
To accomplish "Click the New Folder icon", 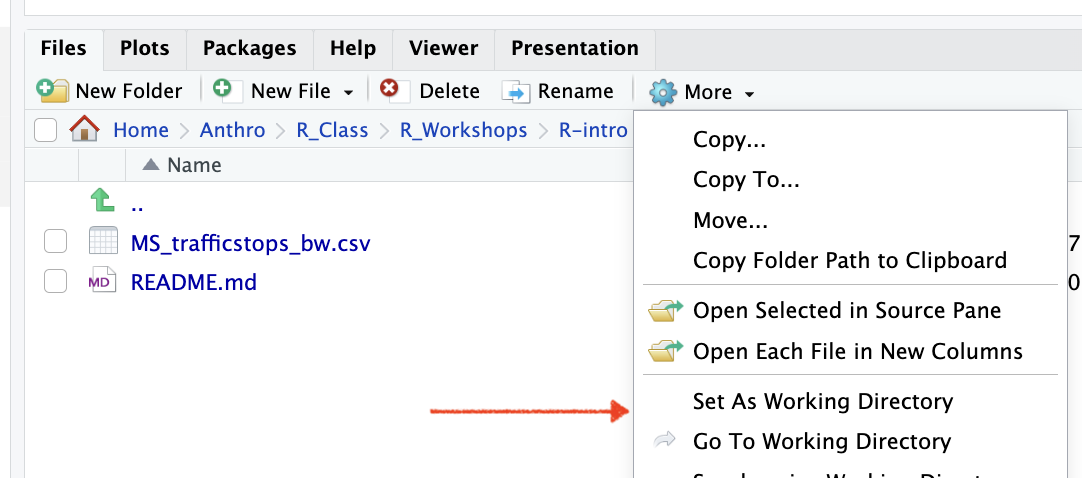I will point(52,91).
